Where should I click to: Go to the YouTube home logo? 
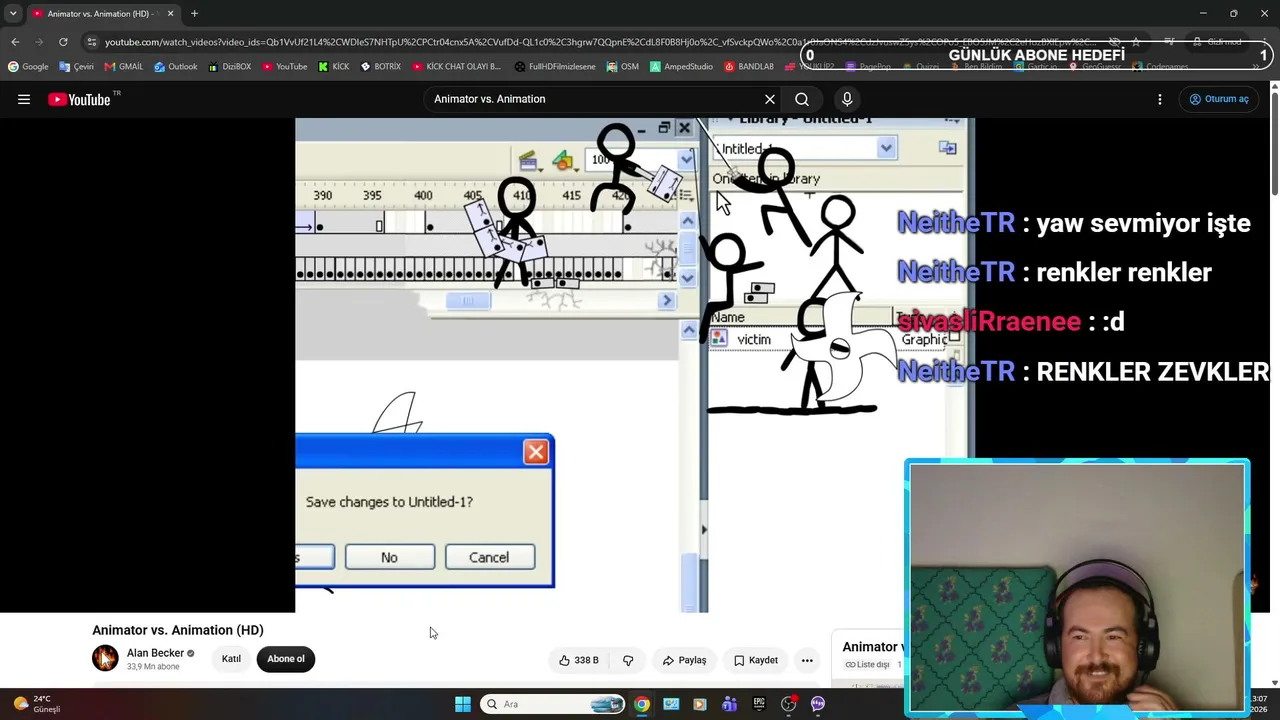click(79, 99)
